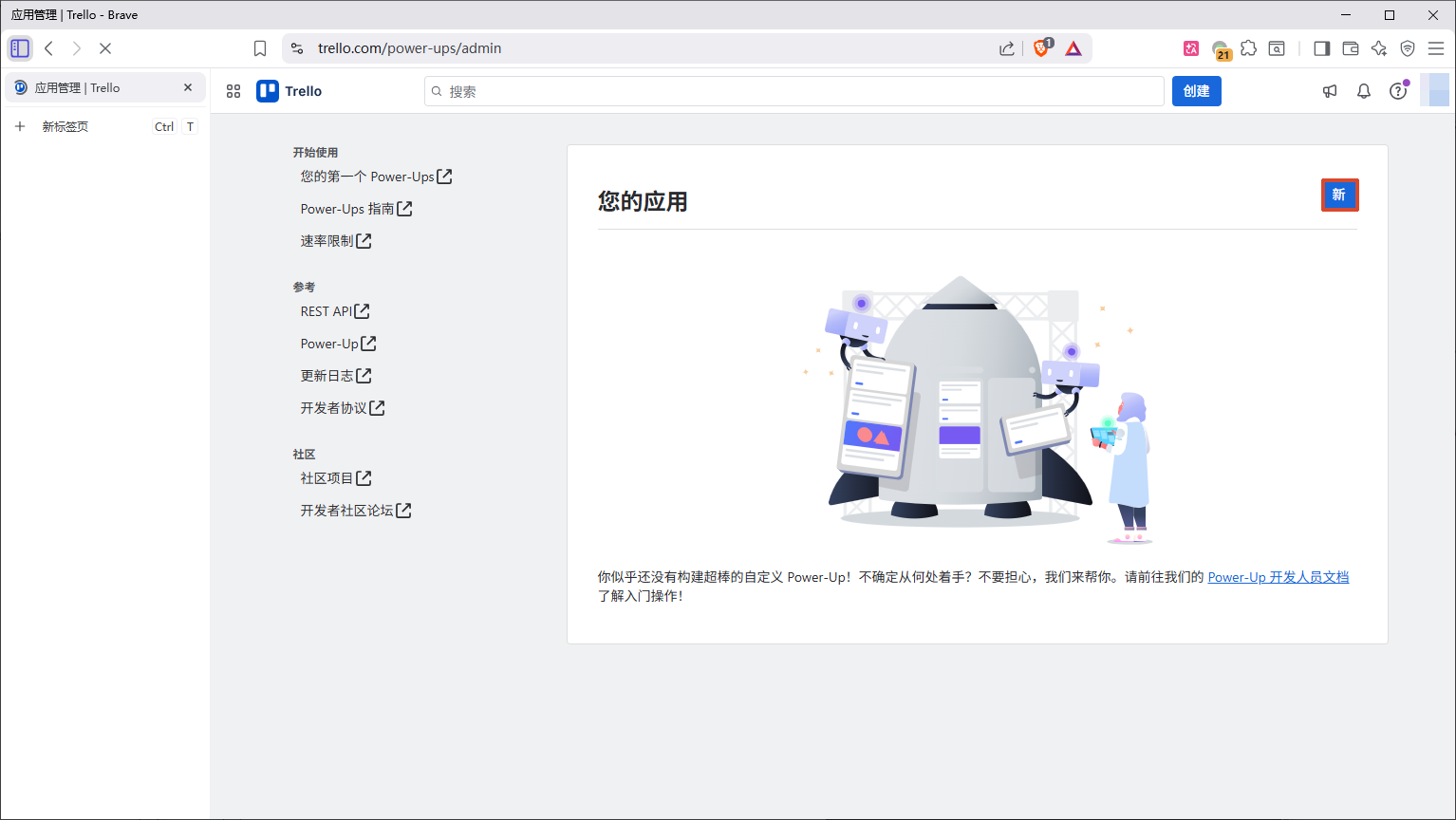Click the blue 创建 button
Viewport: 1456px width, 820px height.
pos(1197,91)
